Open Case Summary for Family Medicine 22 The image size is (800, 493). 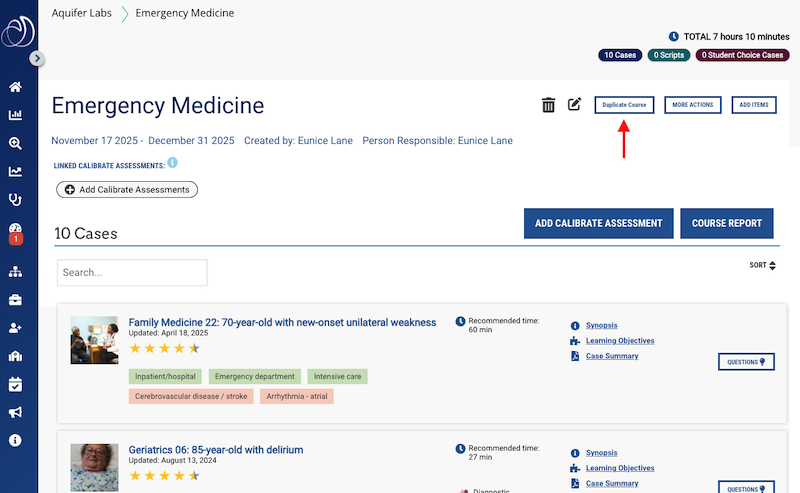(x=612, y=356)
